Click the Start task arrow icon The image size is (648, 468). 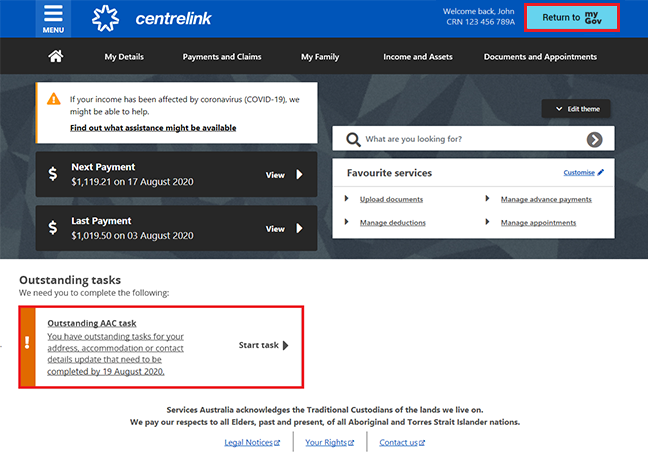[286, 346]
